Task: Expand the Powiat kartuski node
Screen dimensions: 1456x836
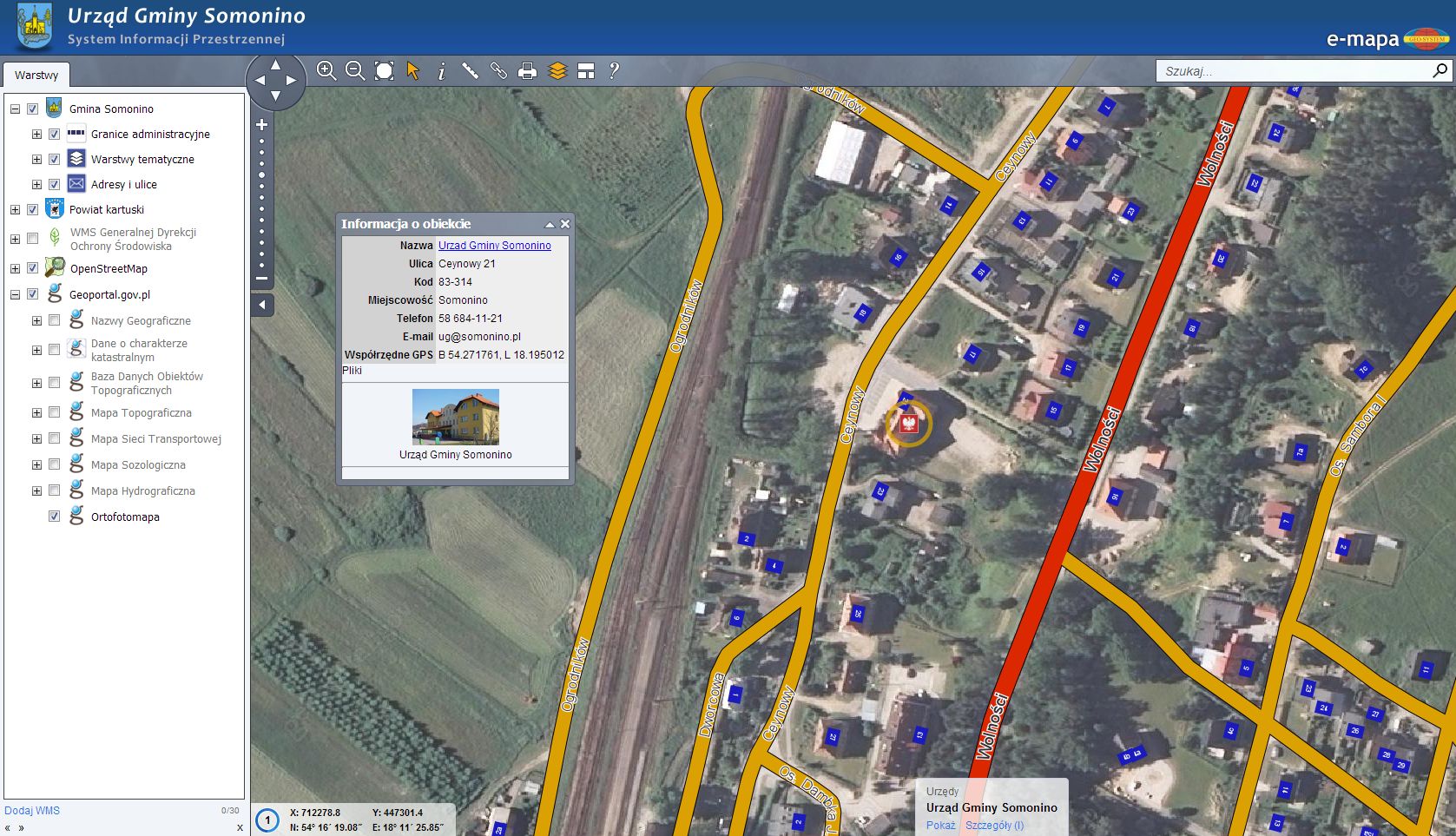Action: click(x=15, y=209)
